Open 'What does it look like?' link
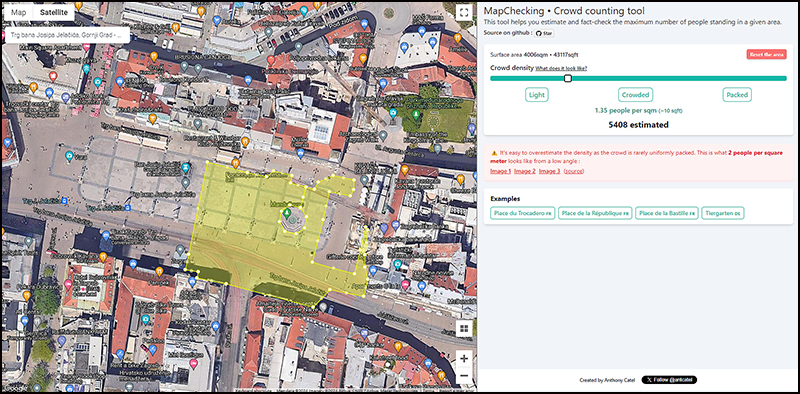The image size is (800, 394). click(561, 68)
